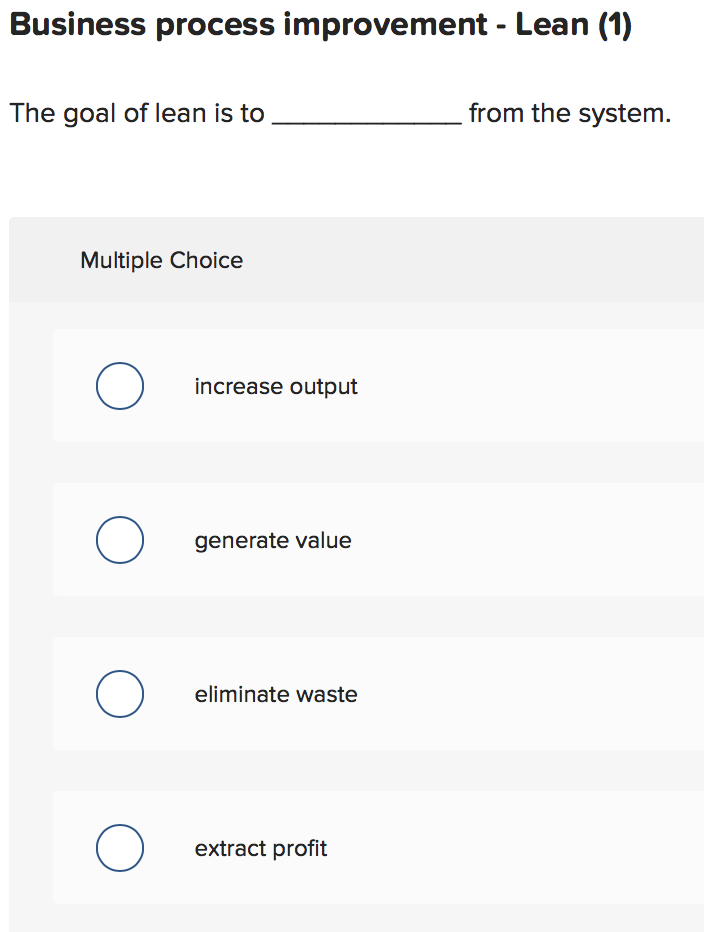
Task: Click the question title heading
Action: 320,24
